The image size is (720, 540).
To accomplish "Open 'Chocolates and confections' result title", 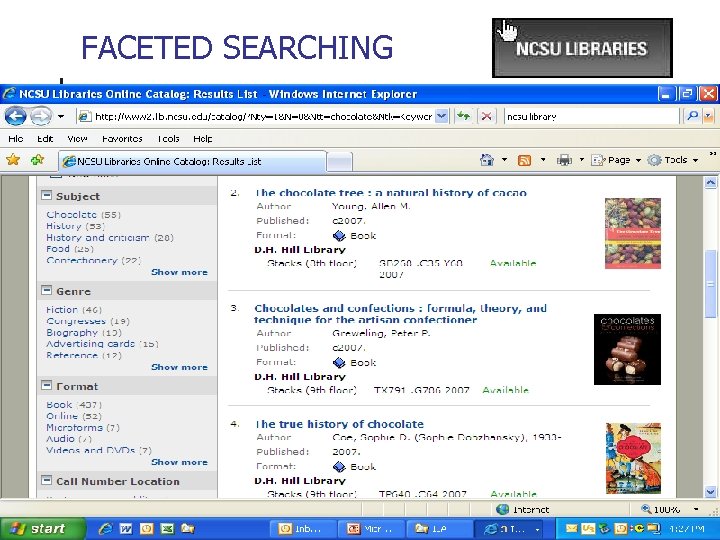I will (400, 314).
